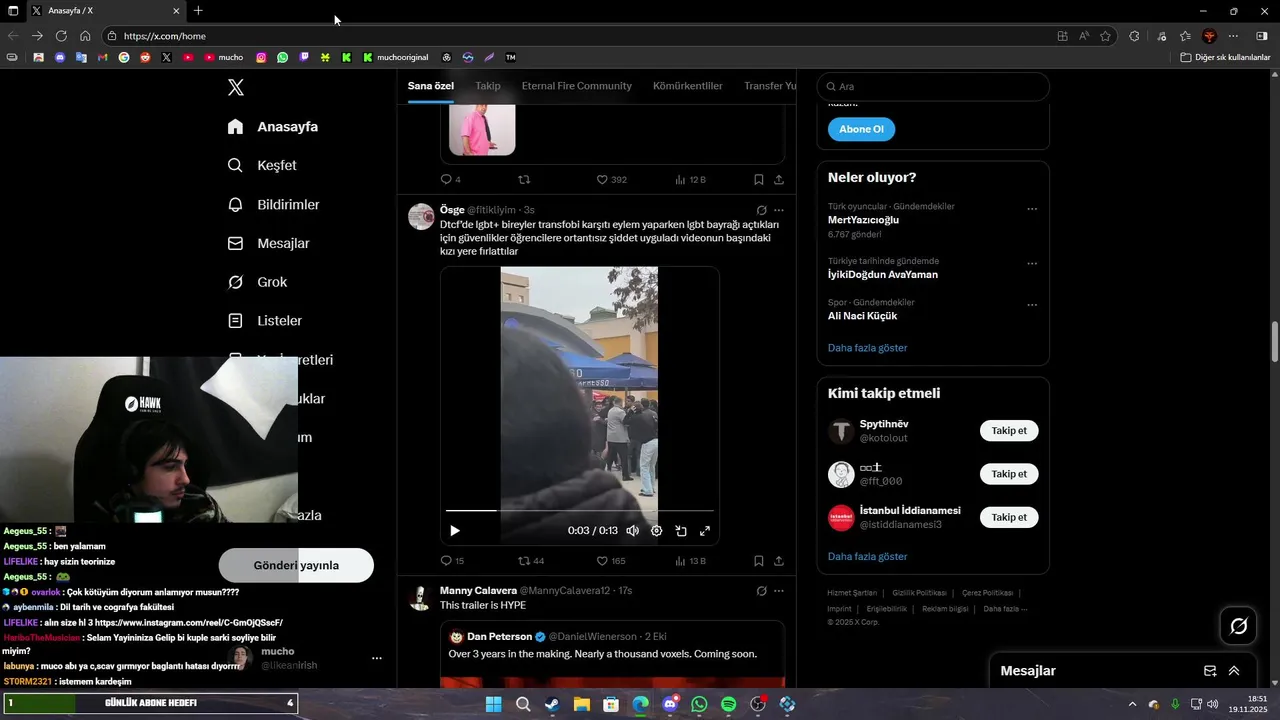Image resolution: width=1280 pixels, height=720 pixels.
Task: Open Mesajlar in the left navigation
Action: pyautogui.click(x=268, y=243)
